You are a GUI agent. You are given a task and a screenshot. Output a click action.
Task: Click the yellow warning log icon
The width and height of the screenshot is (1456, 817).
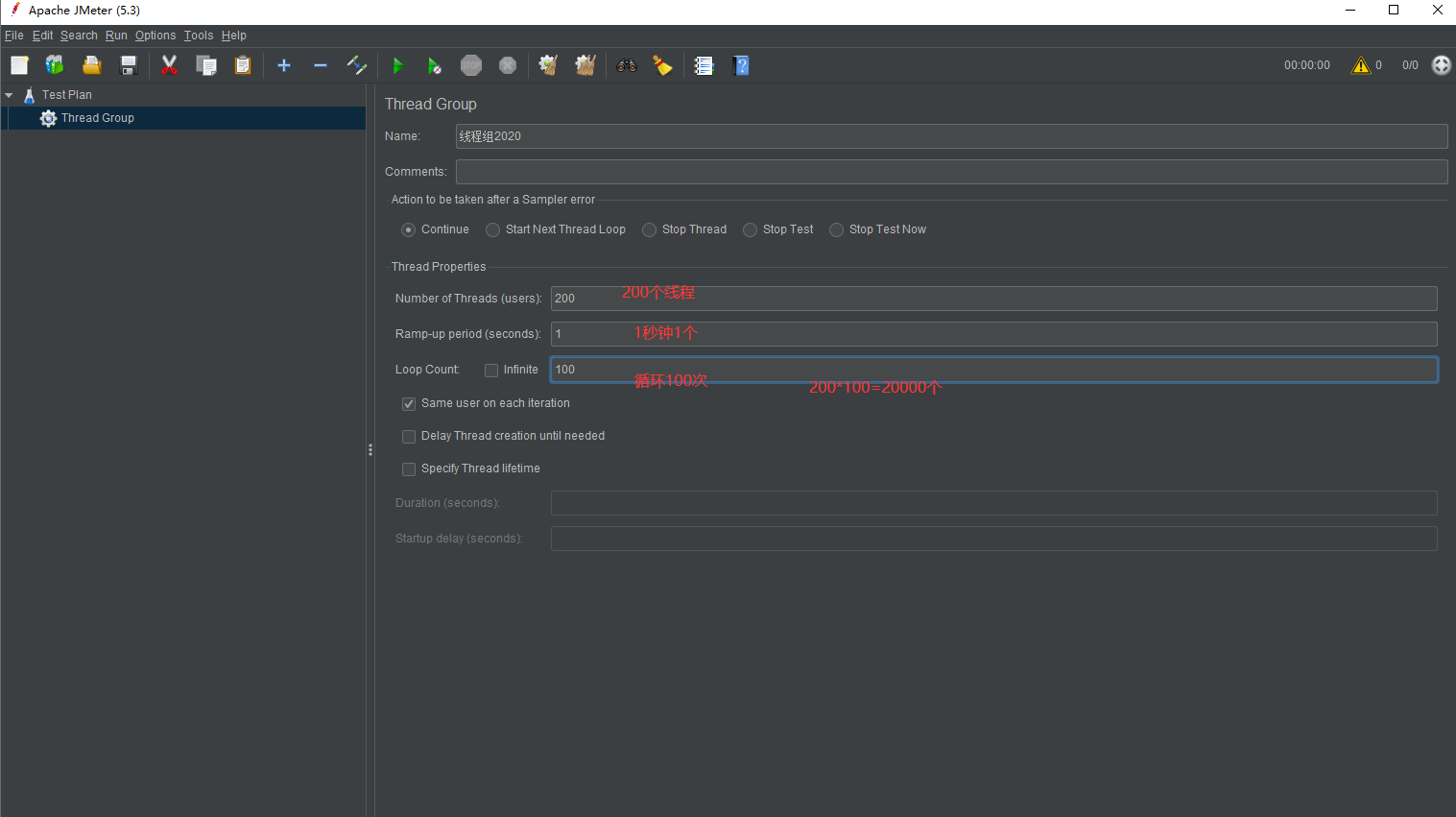click(1361, 65)
